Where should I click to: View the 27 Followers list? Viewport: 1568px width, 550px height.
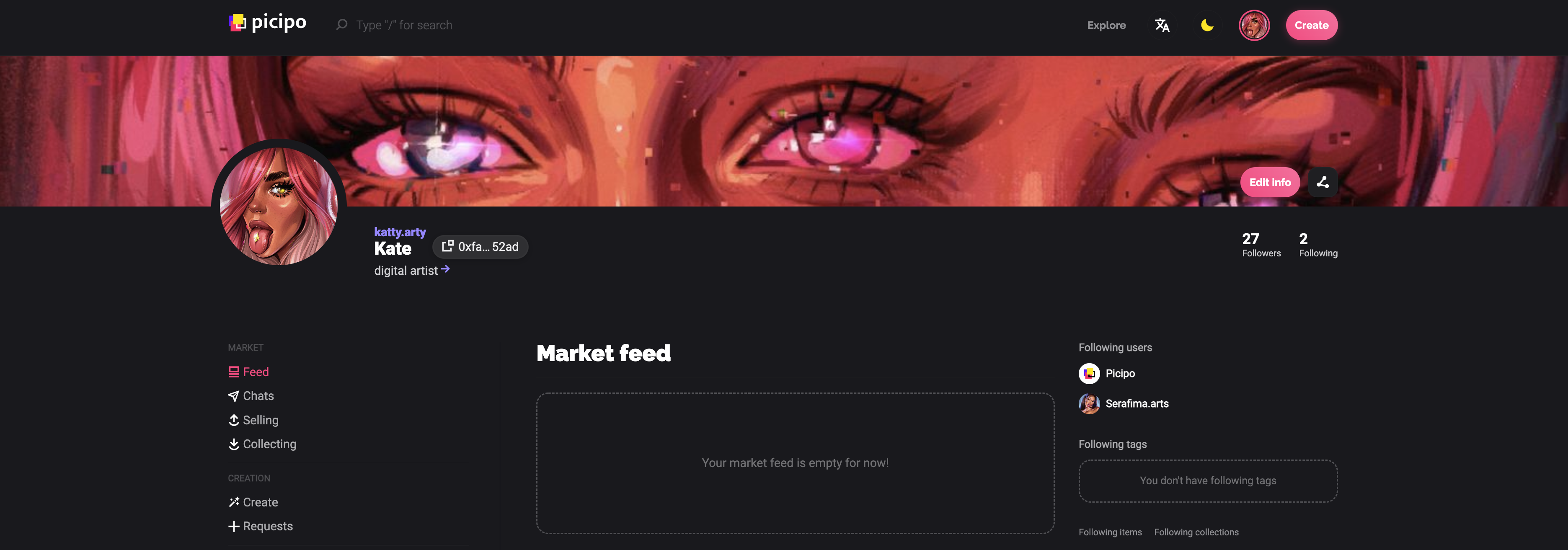click(1261, 245)
